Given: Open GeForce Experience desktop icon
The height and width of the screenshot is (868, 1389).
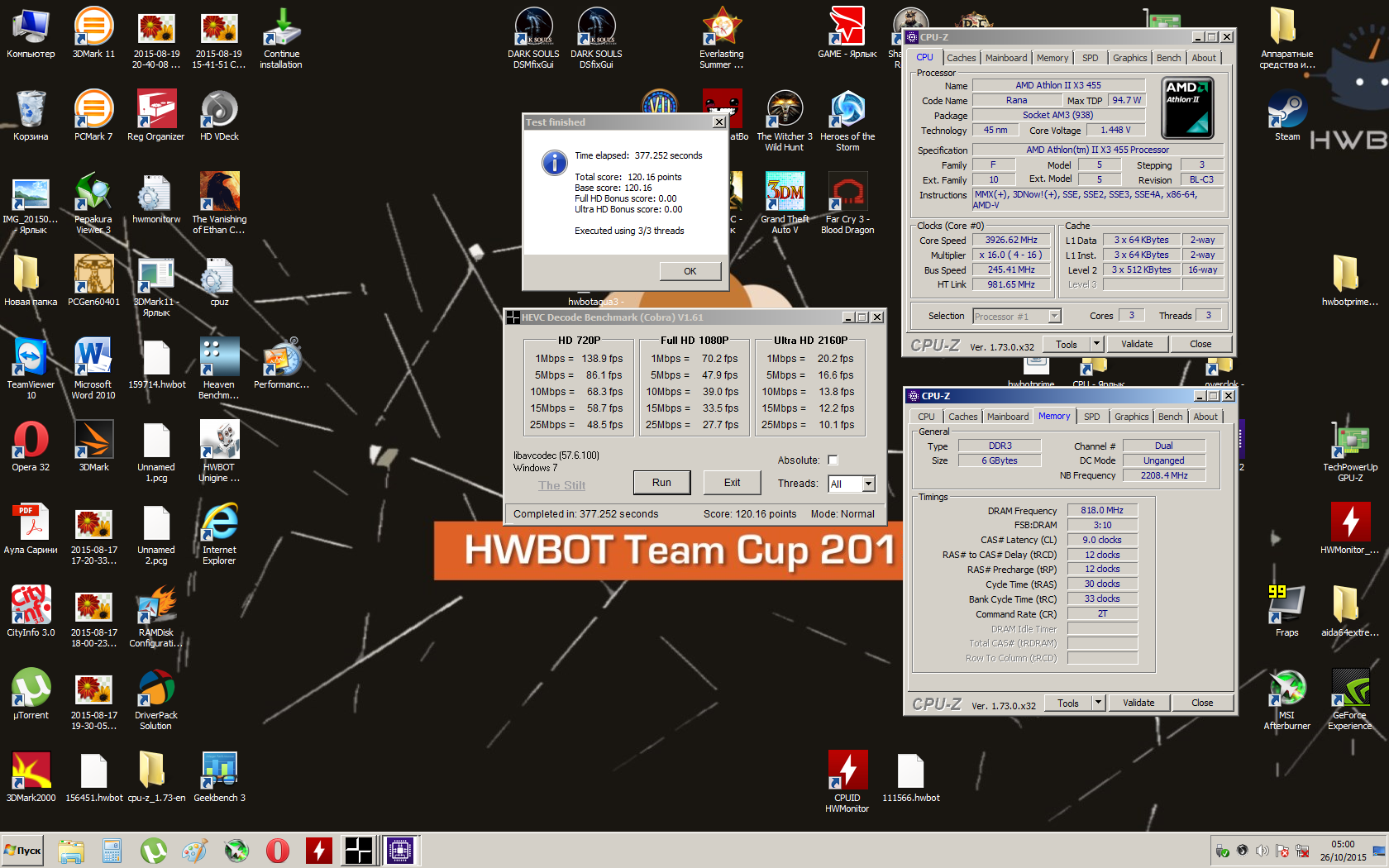Looking at the screenshot, I should coord(1350,699).
